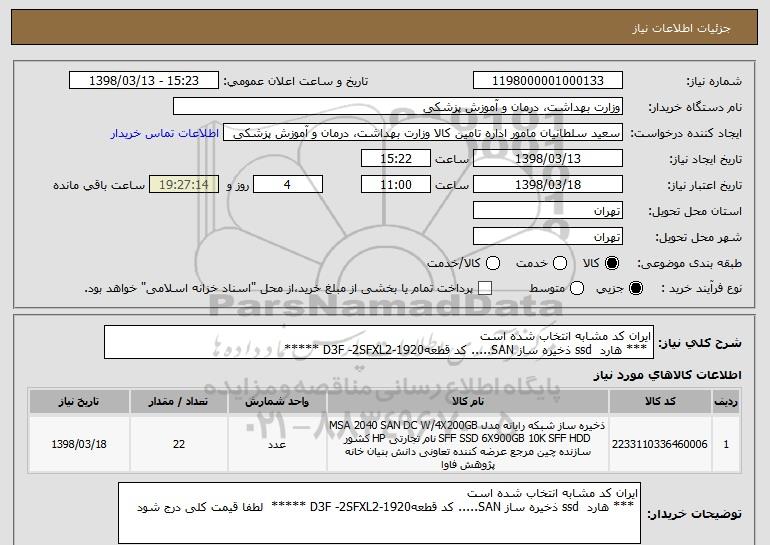
Task: Toggle the Islamic treasury payment checkbox
Action: (x=485, y=288)
